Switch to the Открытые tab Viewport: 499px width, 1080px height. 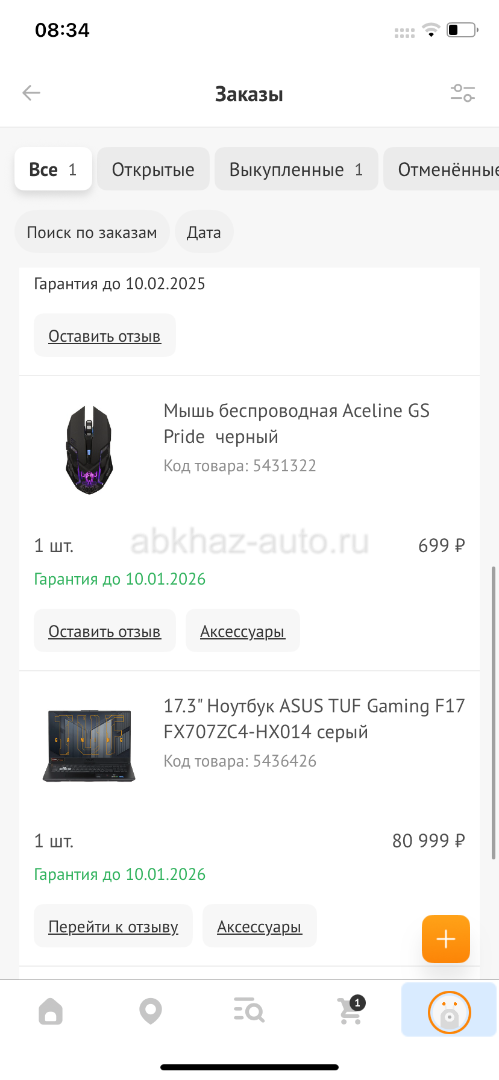click(153, 169)
